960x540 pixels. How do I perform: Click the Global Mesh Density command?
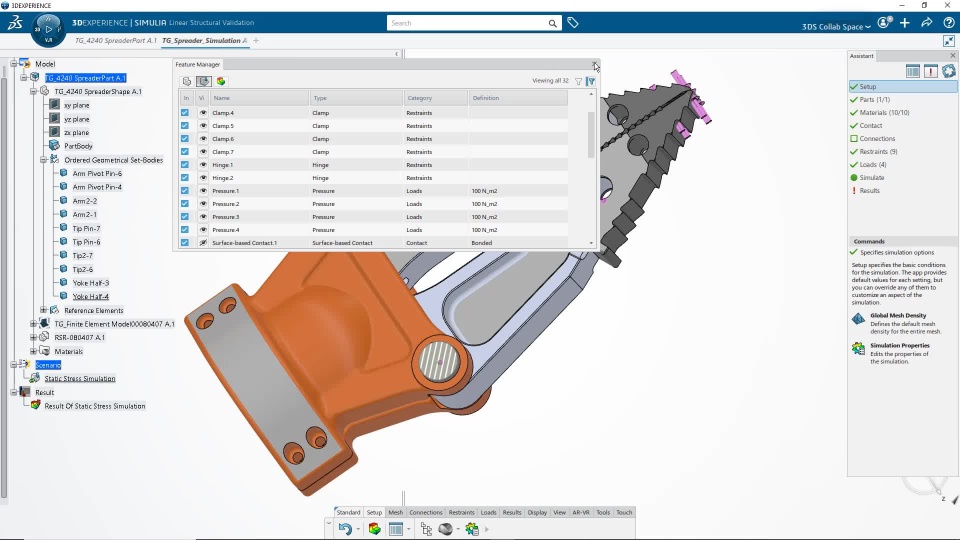(x=898, y=315)
